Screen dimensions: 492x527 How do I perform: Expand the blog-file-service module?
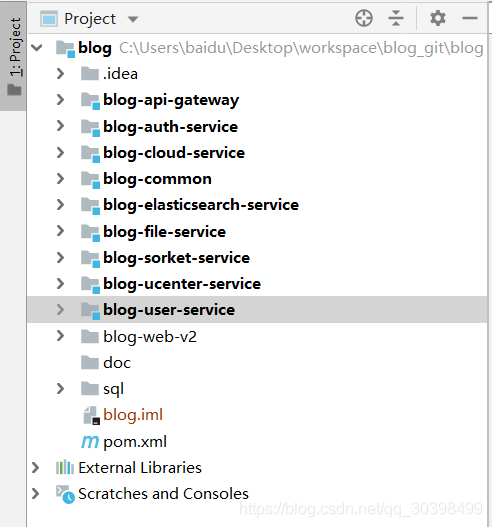(60, 231)
